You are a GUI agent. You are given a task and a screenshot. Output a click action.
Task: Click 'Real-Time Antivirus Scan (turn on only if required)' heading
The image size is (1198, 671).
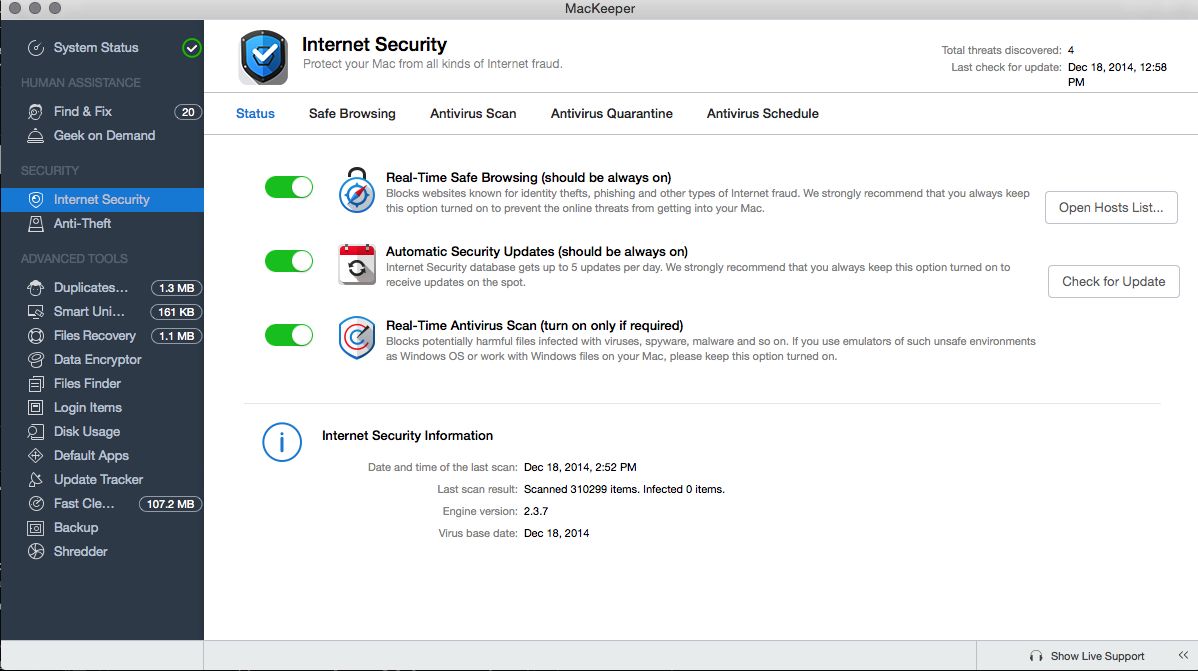tap(535, 326)
